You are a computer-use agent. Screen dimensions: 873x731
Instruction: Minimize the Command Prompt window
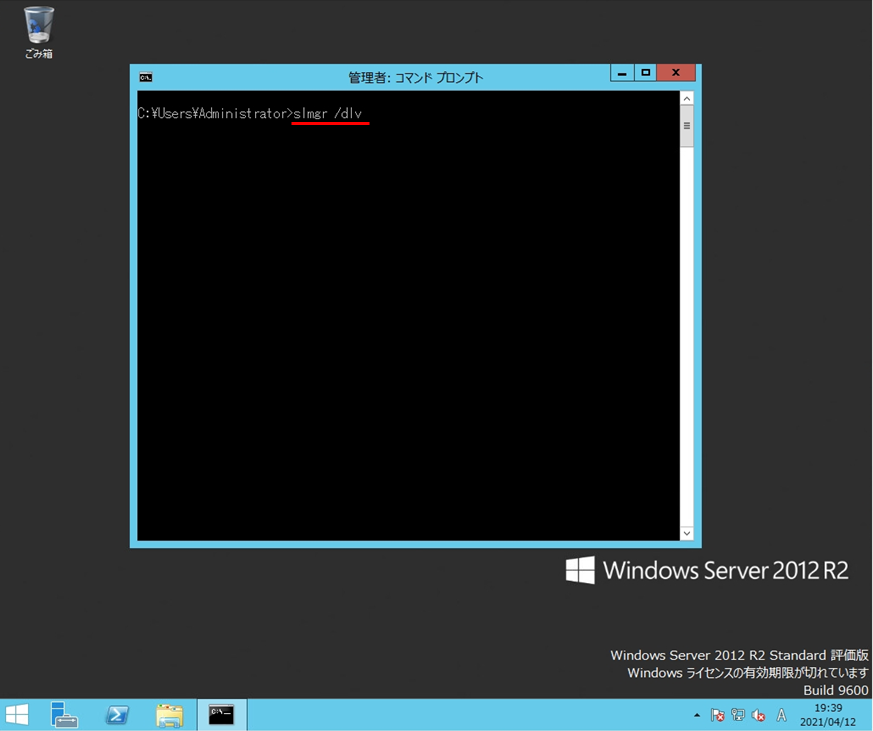coord(622,73)
